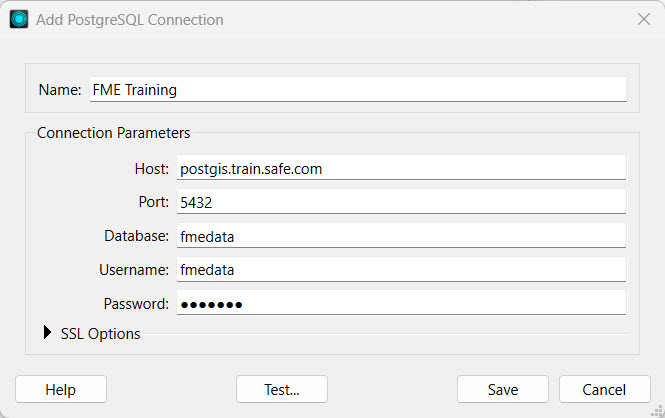
Task: Click into the Host field postgis.train.safe.com
Action: coord(401,168)
